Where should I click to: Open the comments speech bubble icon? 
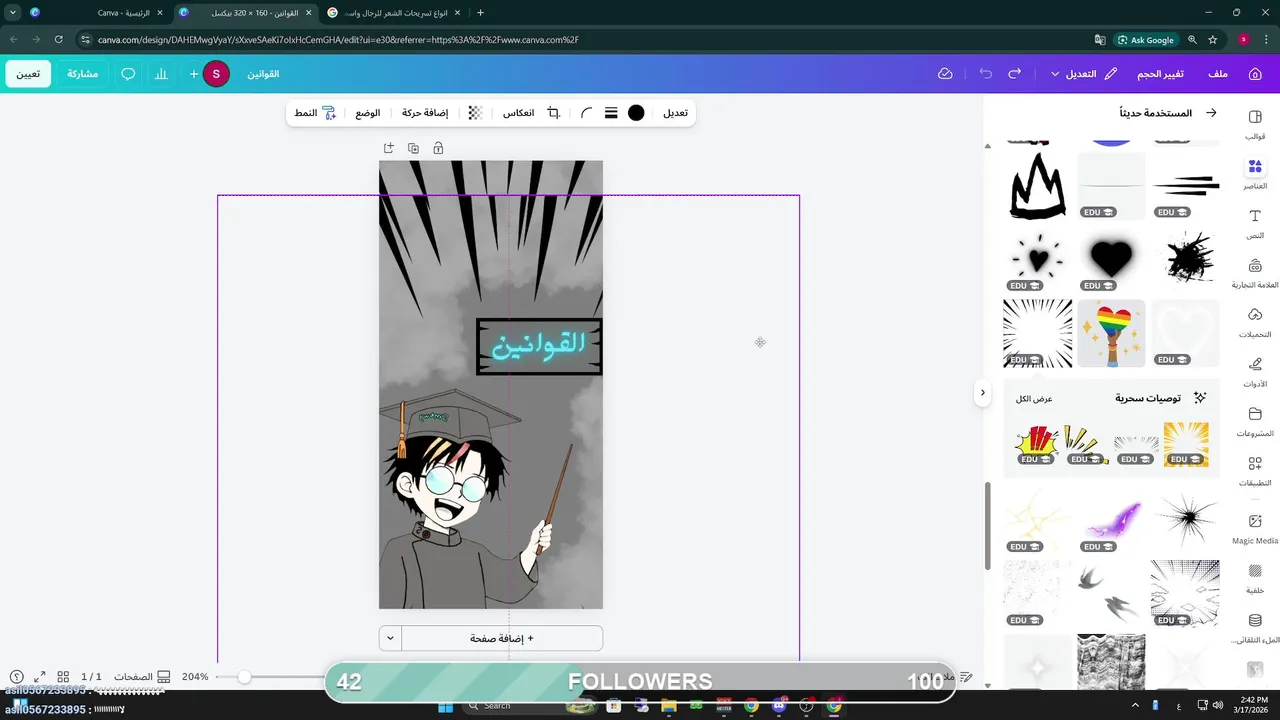[x=128, y=74]
